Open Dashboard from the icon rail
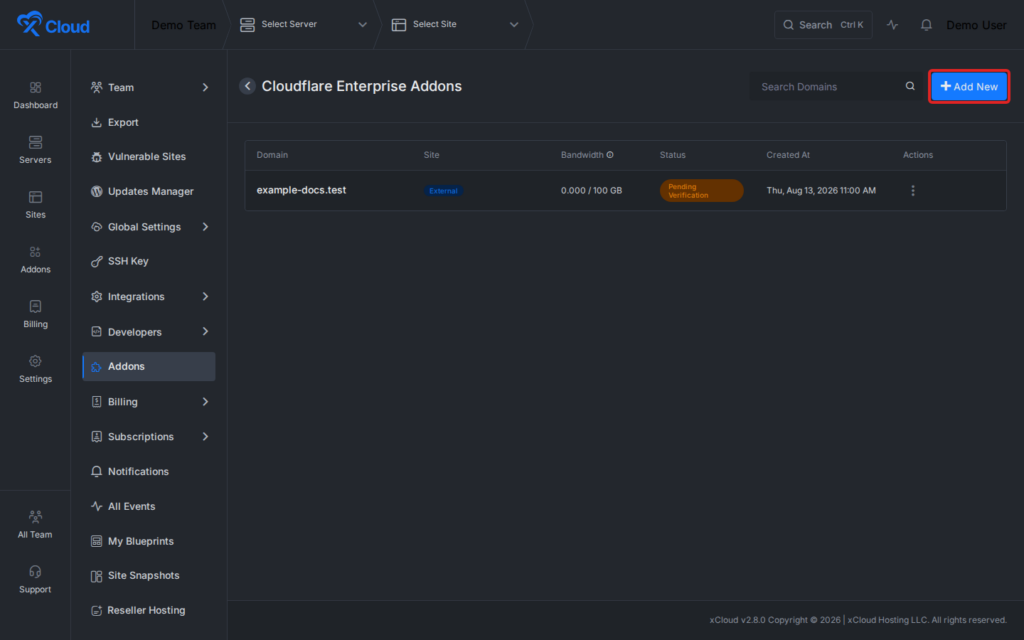Image resolution: width=1024 pixels, height=640 pixels. tap(35, 95)
